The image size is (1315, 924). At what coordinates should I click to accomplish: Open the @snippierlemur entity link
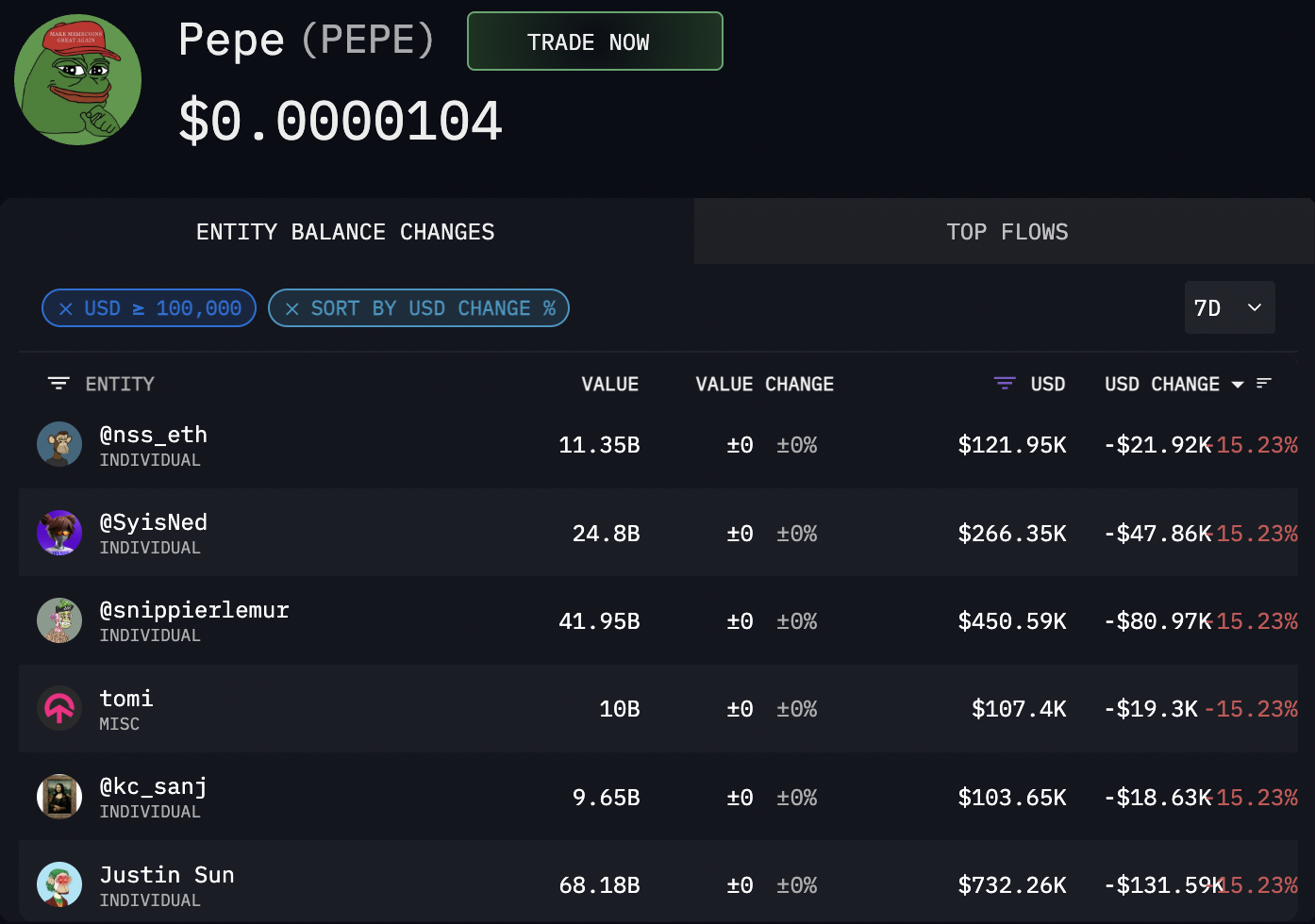194,610
